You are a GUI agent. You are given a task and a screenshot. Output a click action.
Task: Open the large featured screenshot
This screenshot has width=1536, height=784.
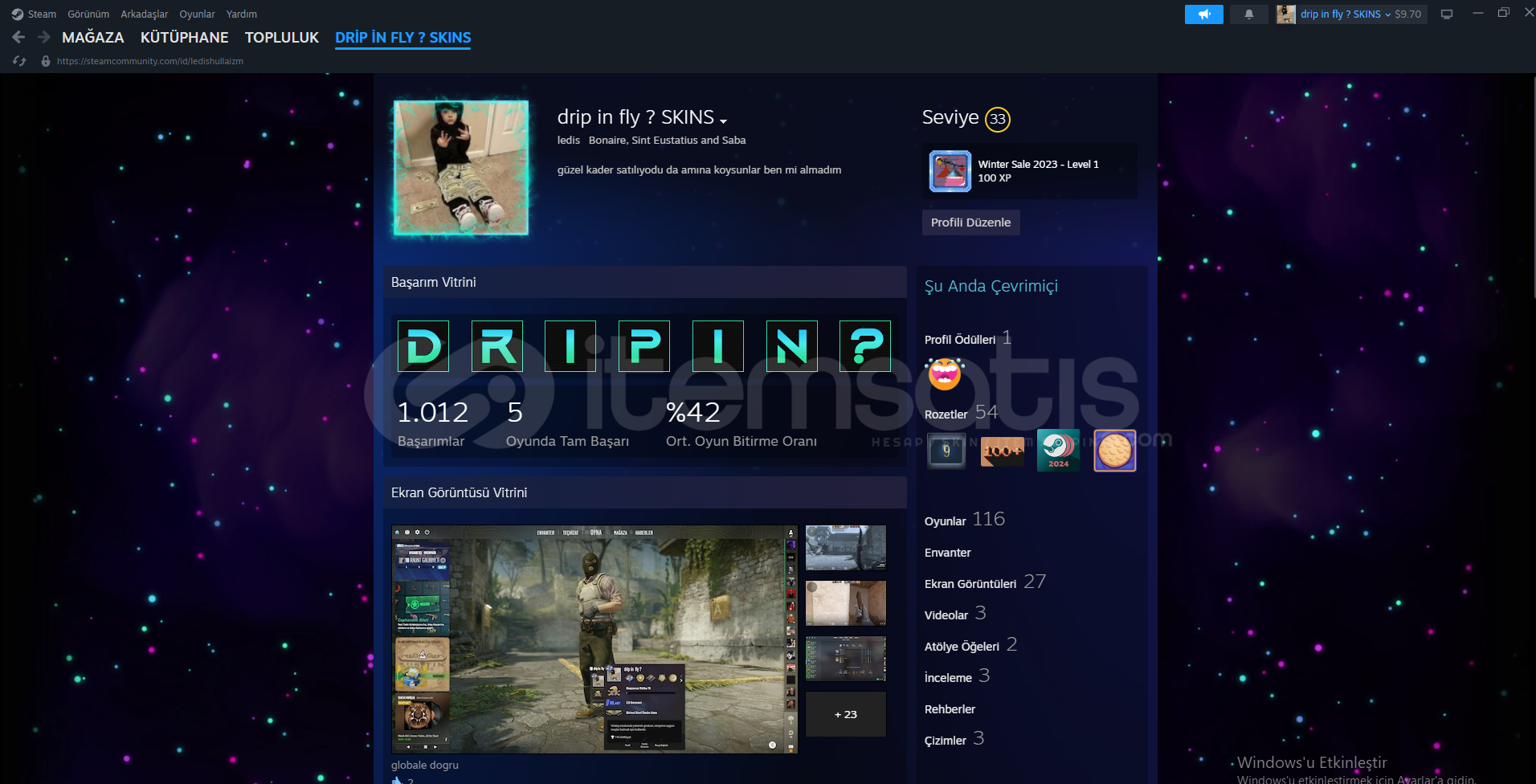pyautogui.click(x=594, y=639)
